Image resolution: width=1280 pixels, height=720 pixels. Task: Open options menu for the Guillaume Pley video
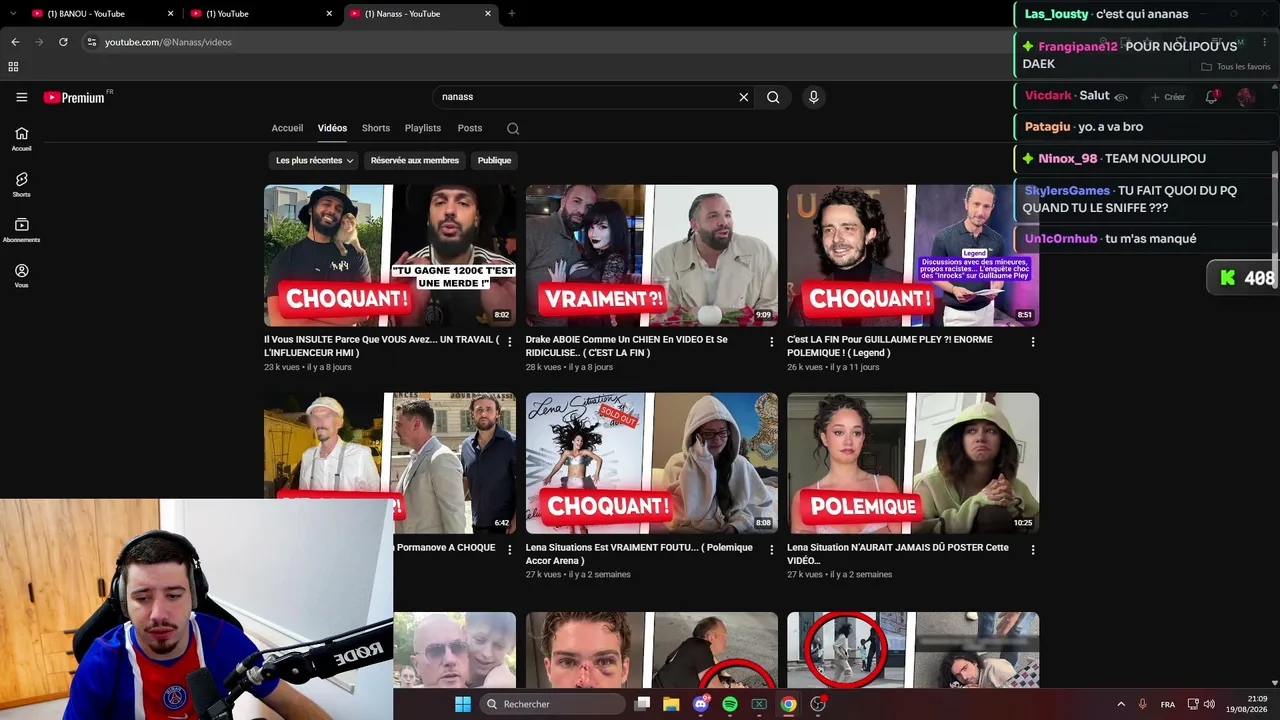[1033, 342]
